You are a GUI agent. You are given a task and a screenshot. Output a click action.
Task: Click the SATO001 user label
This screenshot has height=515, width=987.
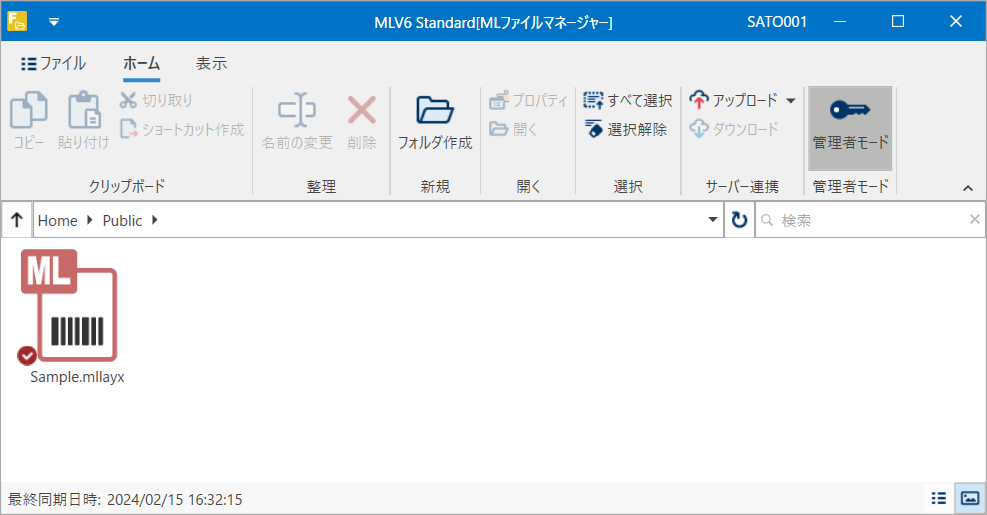click(x=777, y=22)
